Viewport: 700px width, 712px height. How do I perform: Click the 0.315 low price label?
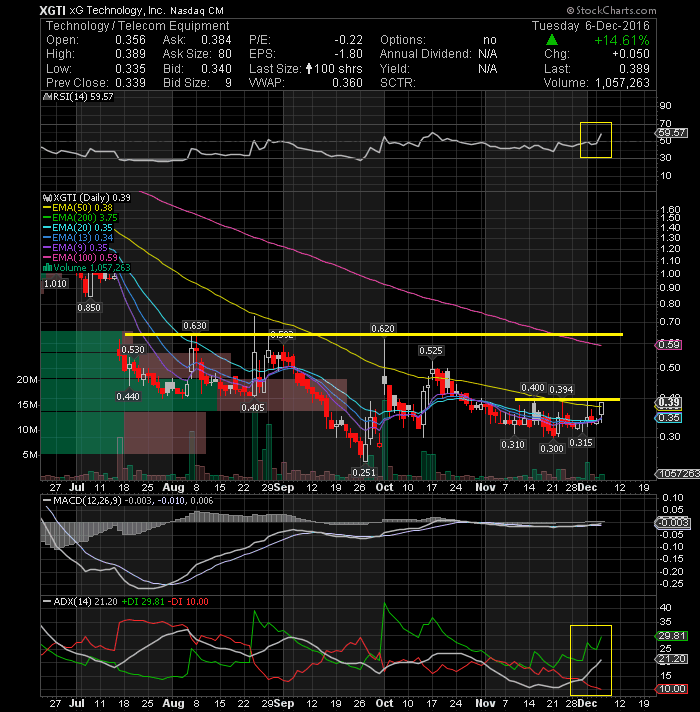pyautogui.click(x=581, y=442)
